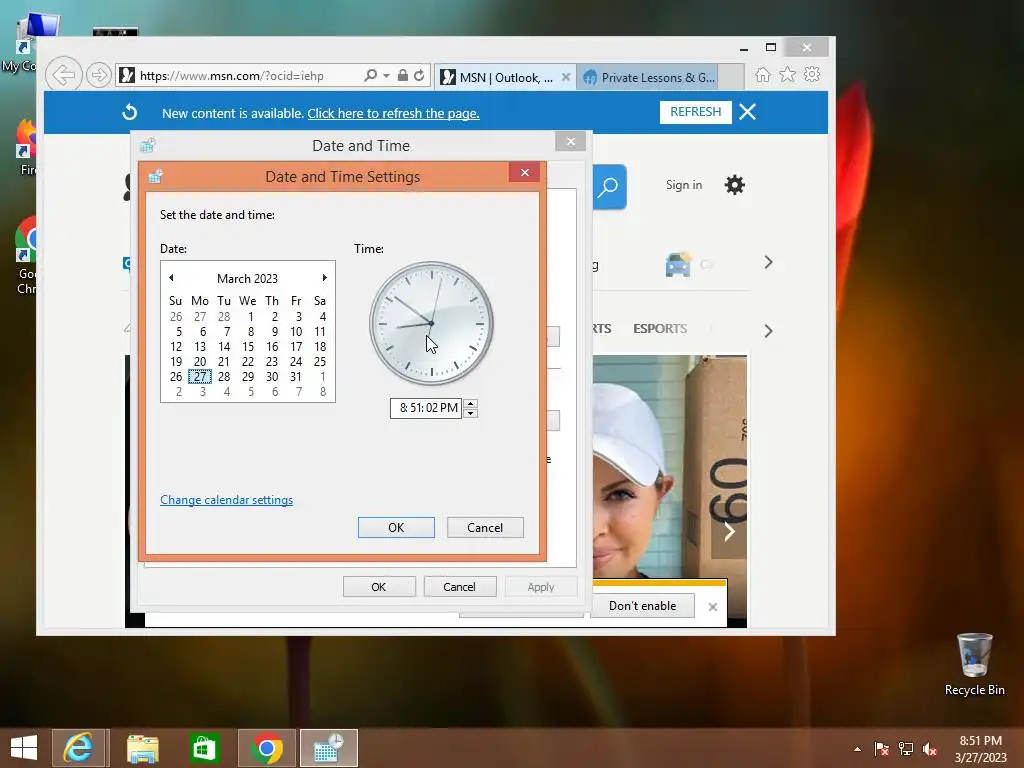Open Windows Store from the taskbar
Image resolution: width=1024 pixels, height=768 pixels.
tap(204, 748)
